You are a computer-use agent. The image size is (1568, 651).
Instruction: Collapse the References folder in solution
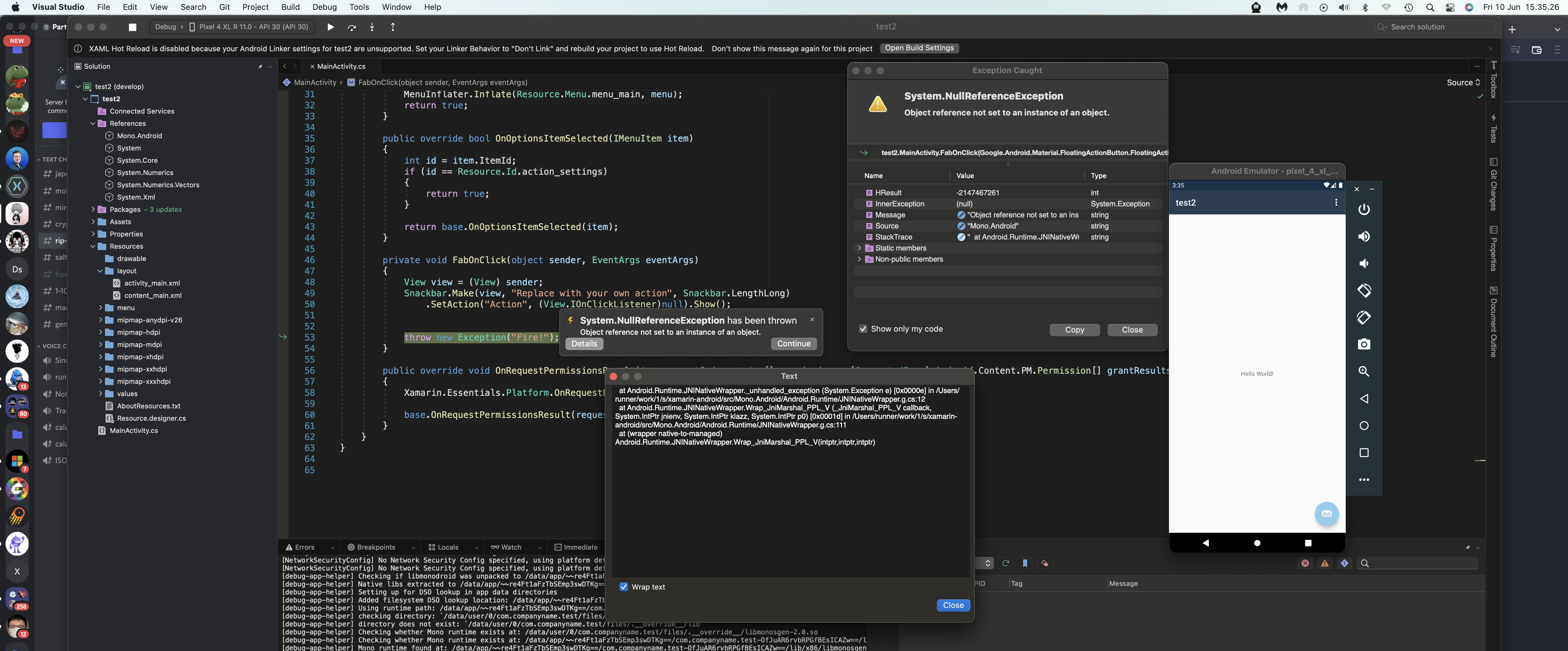[x=93, y=124]
